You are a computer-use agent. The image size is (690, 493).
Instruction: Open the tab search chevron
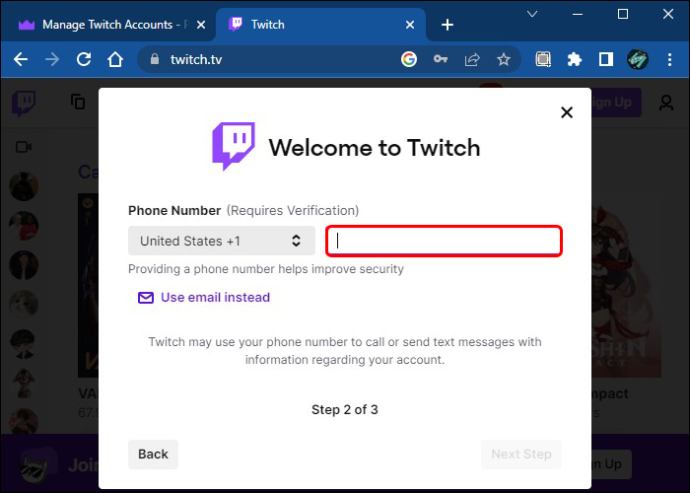tap(532, 15)
